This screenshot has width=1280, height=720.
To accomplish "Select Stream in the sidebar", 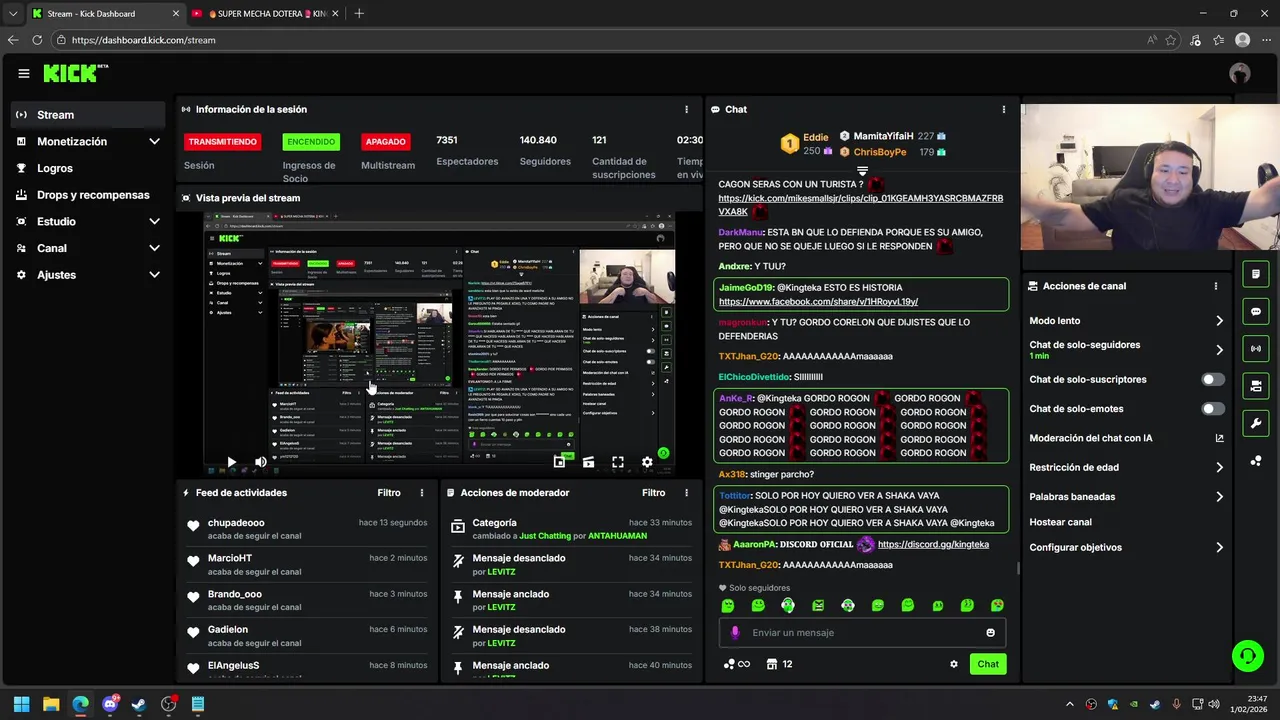I will point(87,115).
